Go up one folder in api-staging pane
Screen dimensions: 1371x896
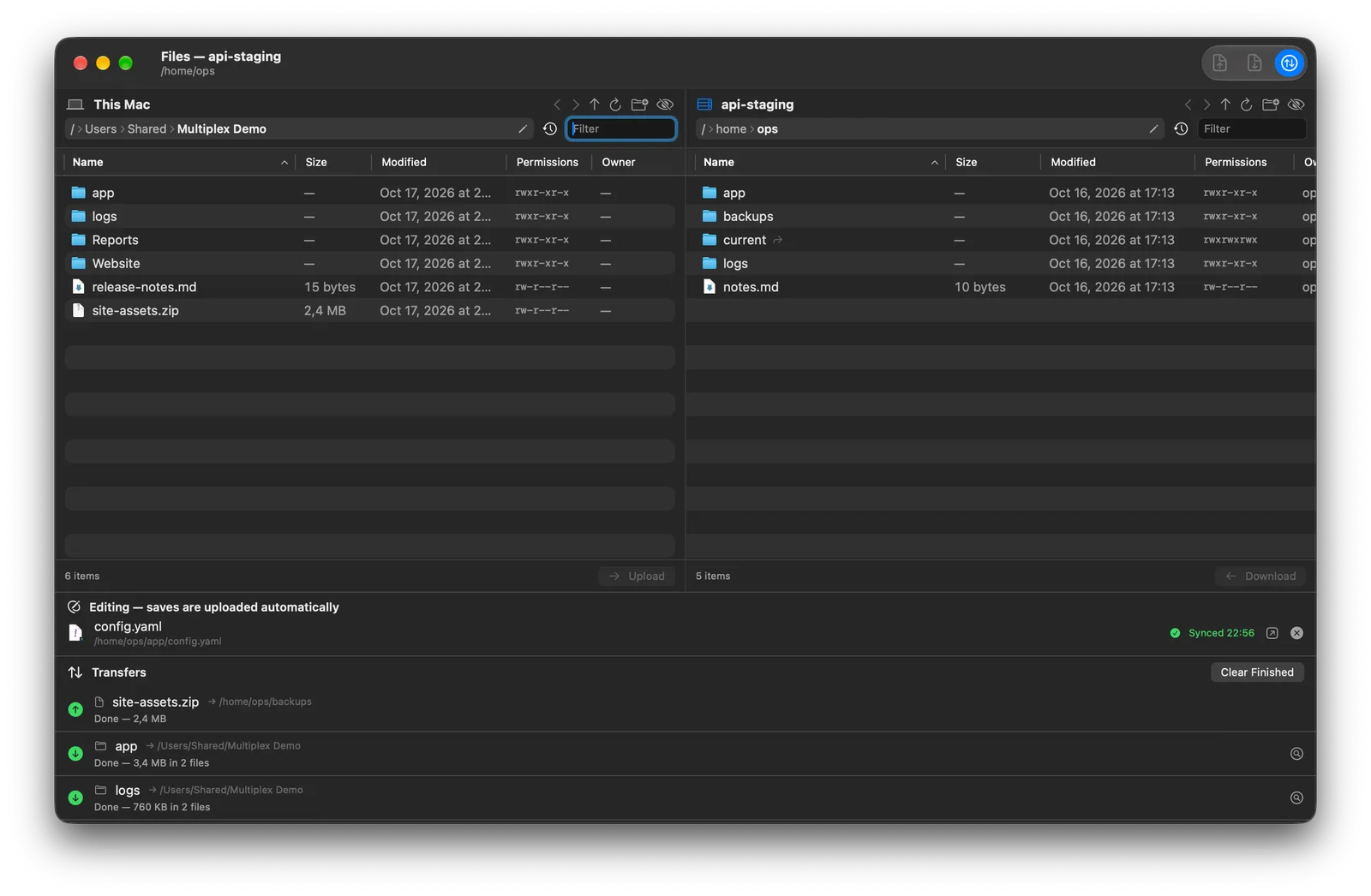[x=1225, y=105]
